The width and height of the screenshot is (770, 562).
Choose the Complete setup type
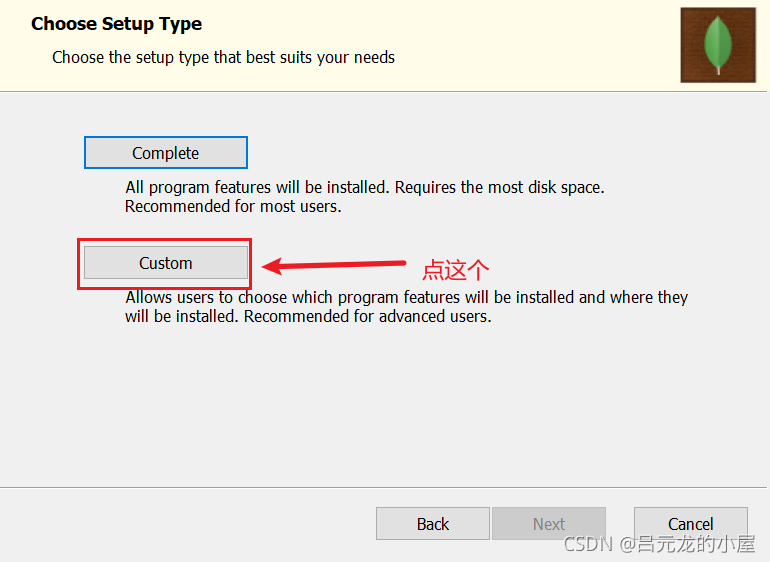click(x=166, y=153)
